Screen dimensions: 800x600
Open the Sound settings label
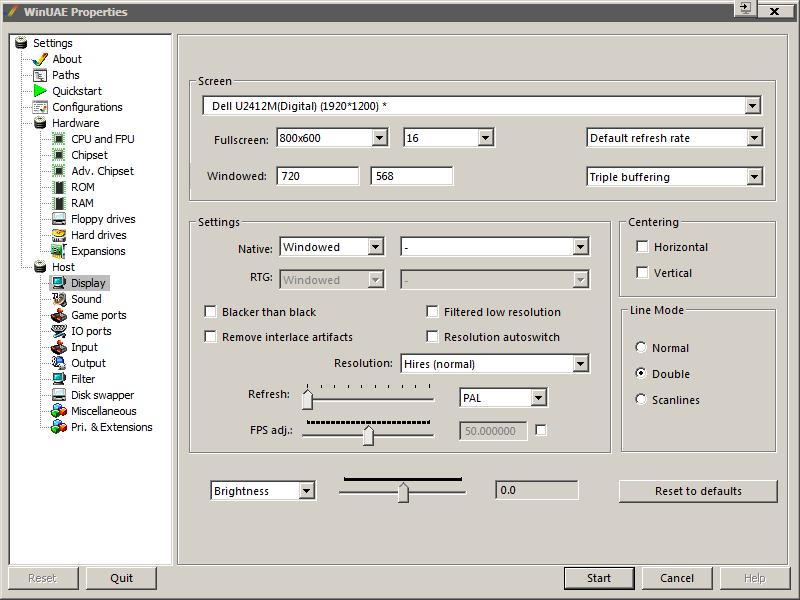[86, 299]
